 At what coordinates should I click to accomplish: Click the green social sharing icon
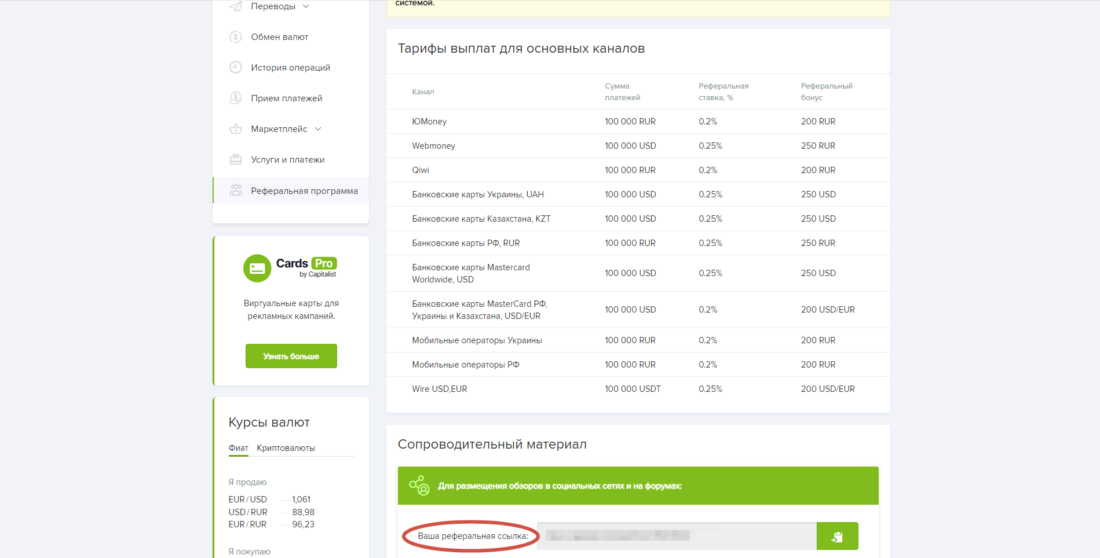tap(419, 486)
